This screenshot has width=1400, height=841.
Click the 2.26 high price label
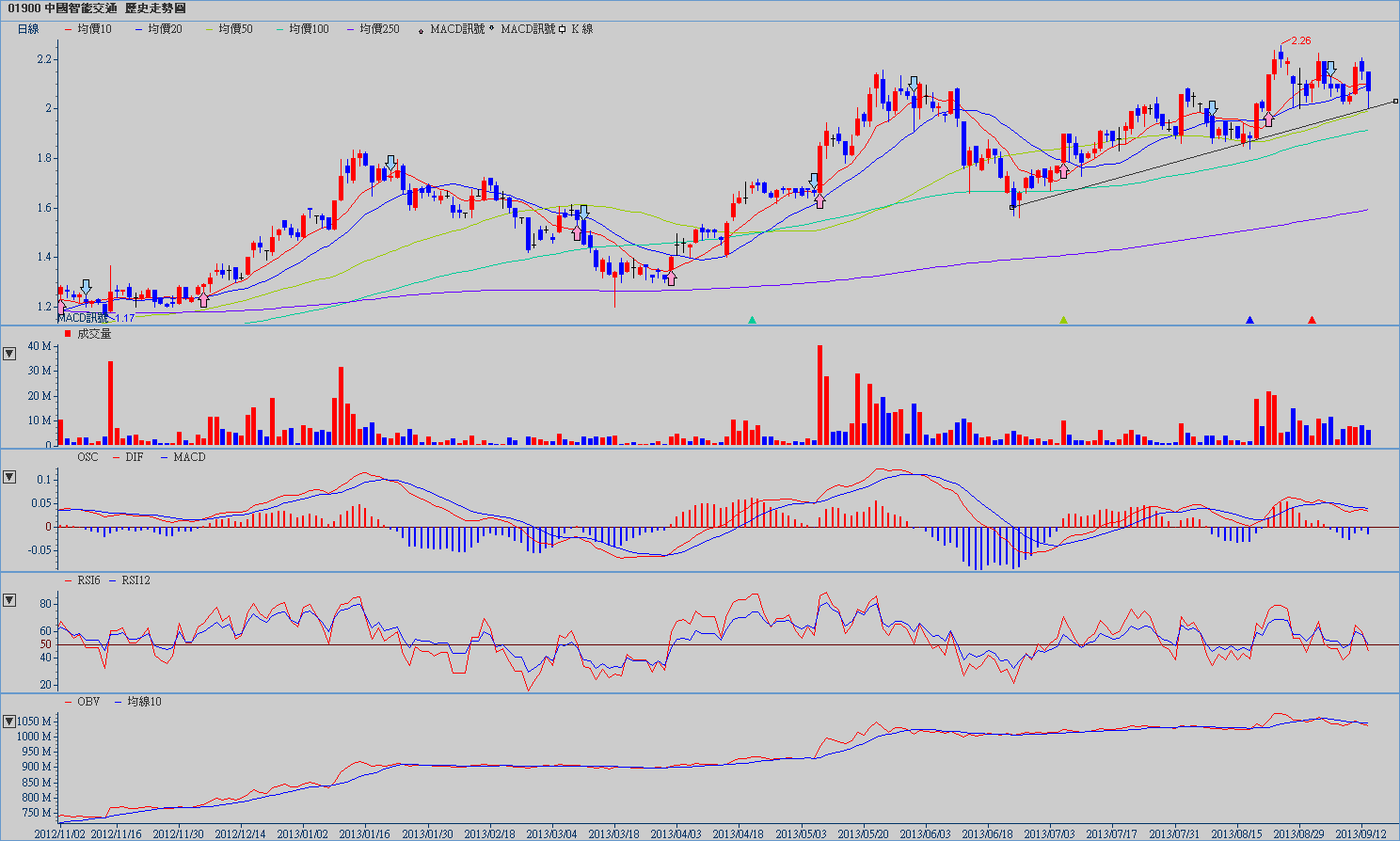1300,40
